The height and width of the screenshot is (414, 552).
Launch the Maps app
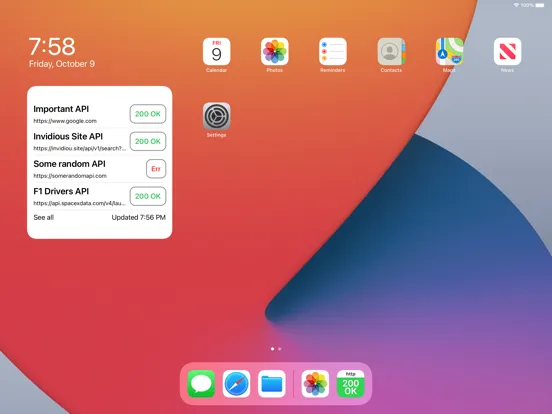click(449, 51)
